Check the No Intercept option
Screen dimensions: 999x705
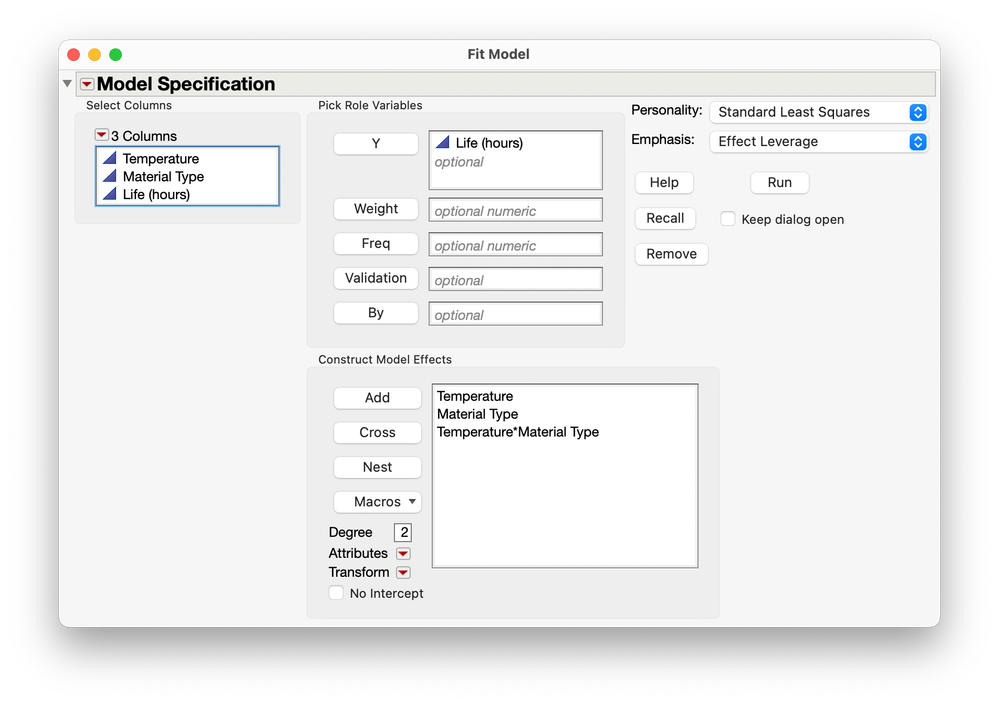click(x=336, y=593)
